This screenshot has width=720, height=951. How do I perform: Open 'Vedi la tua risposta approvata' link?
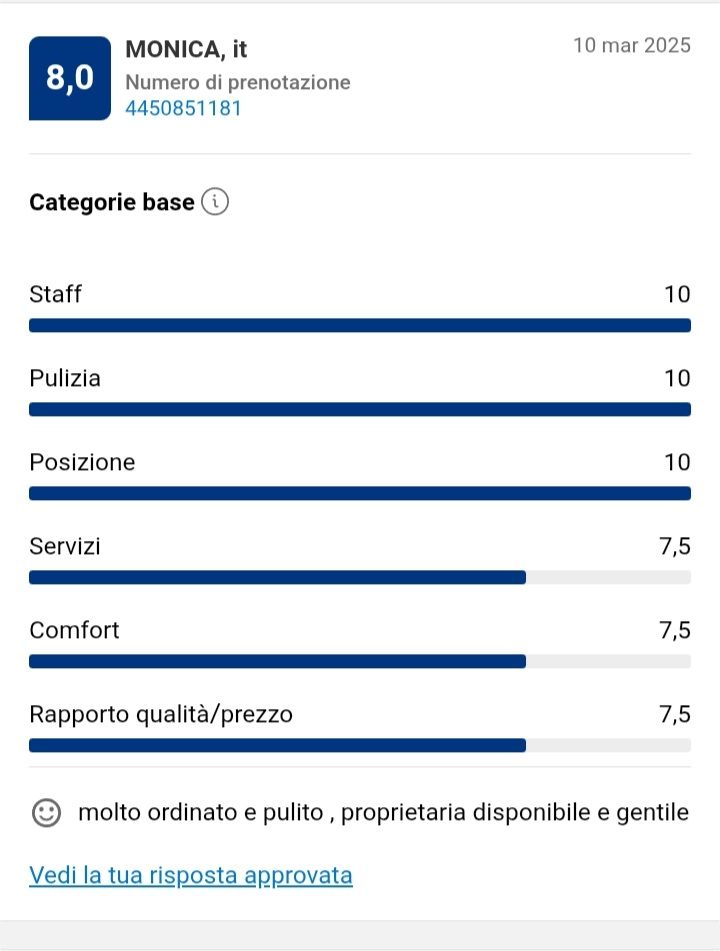[x=191, y=876]
